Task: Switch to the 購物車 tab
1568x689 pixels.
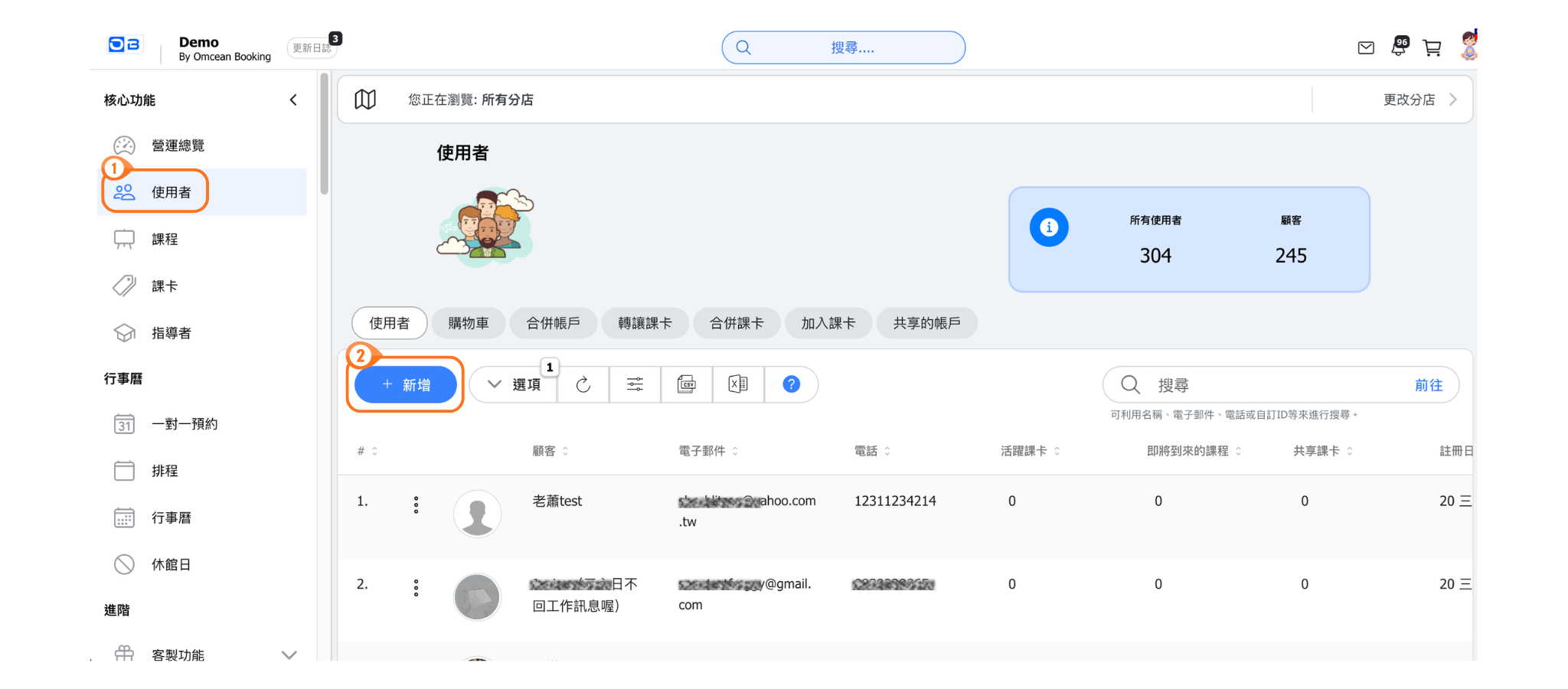Action: [x=469, y=323]
